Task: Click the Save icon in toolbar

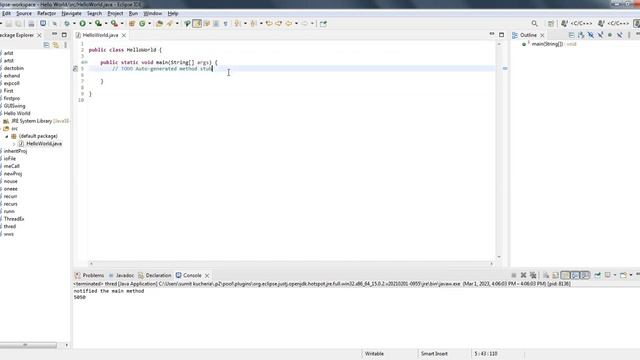Action: 9,24
